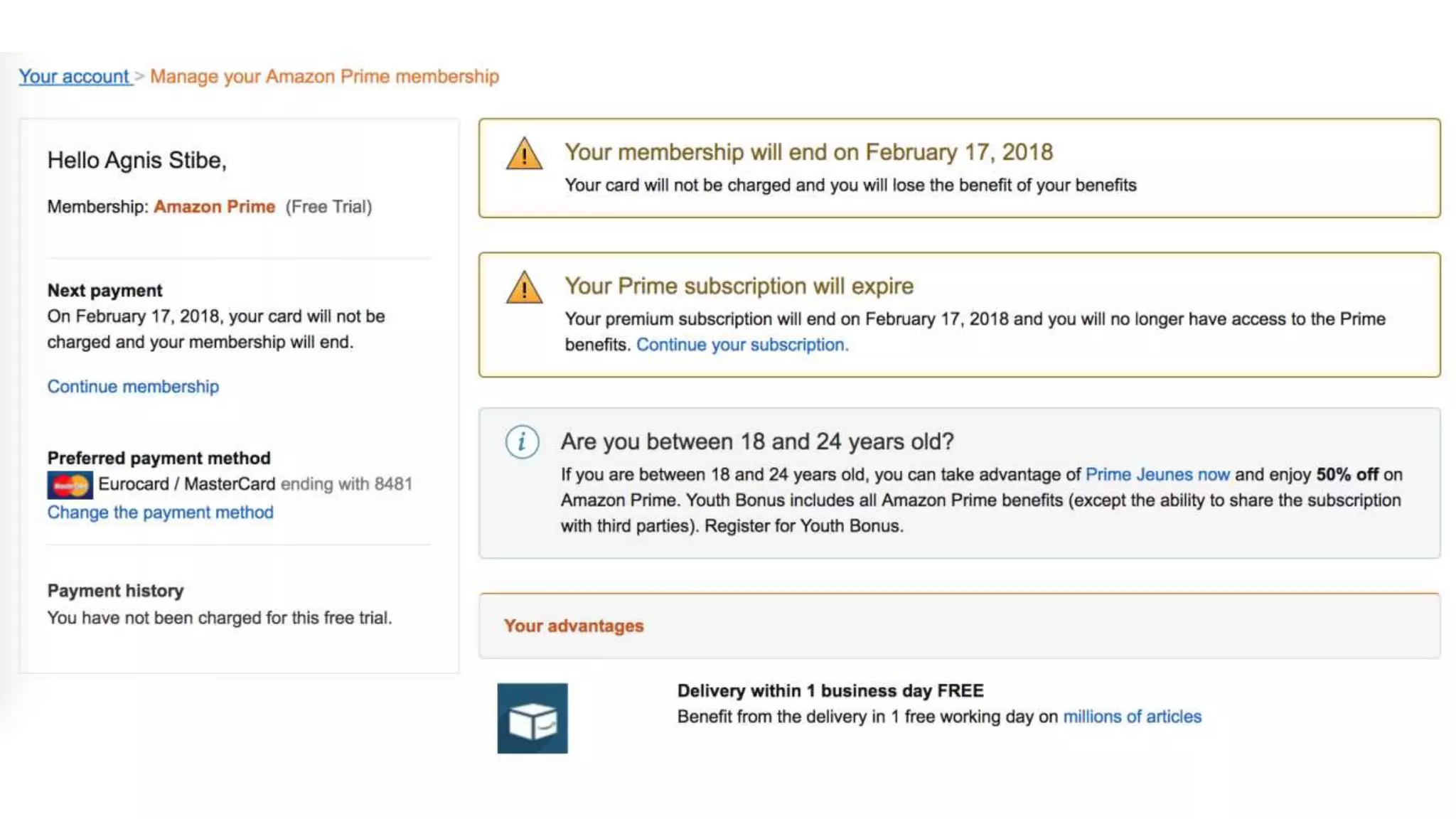This screenshot has width=1456, height=819.
Task: Click the Manage your Amazon Prime membership breadcrumb
Action: 324,76
